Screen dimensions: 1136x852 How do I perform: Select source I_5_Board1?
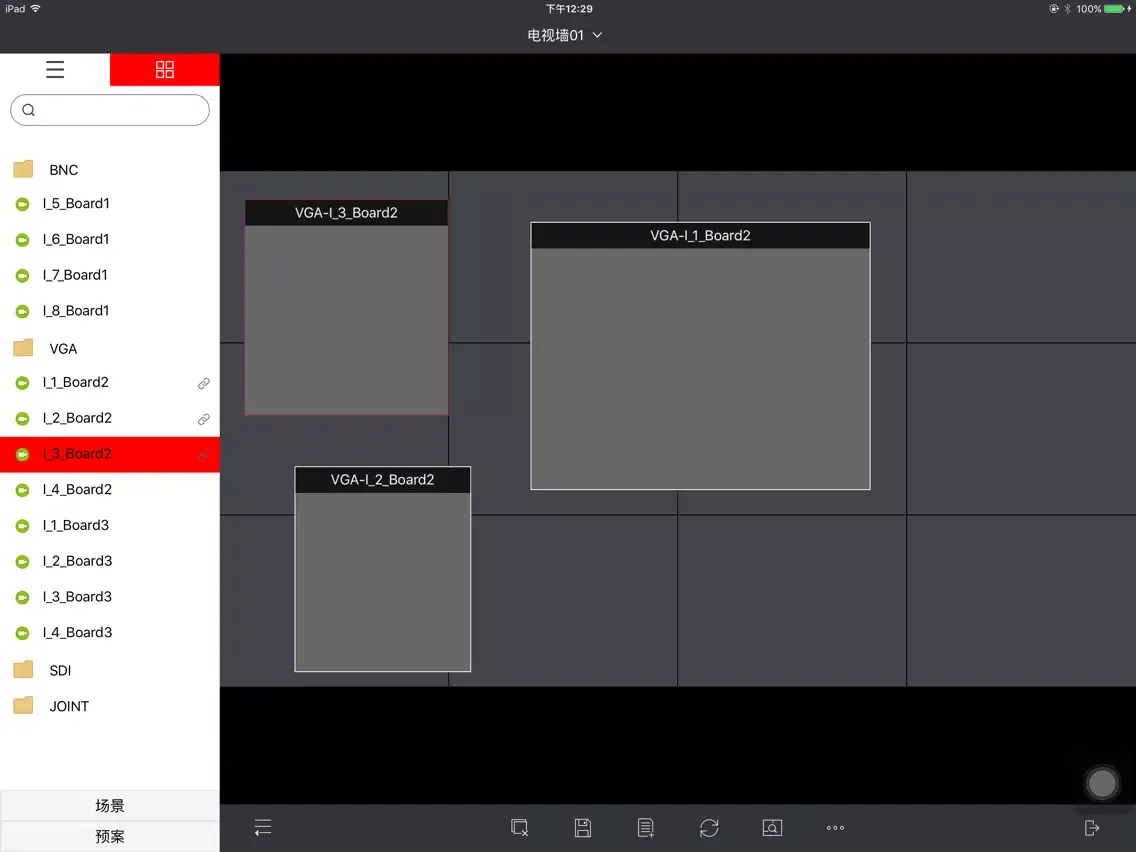[x=110, y=204]
